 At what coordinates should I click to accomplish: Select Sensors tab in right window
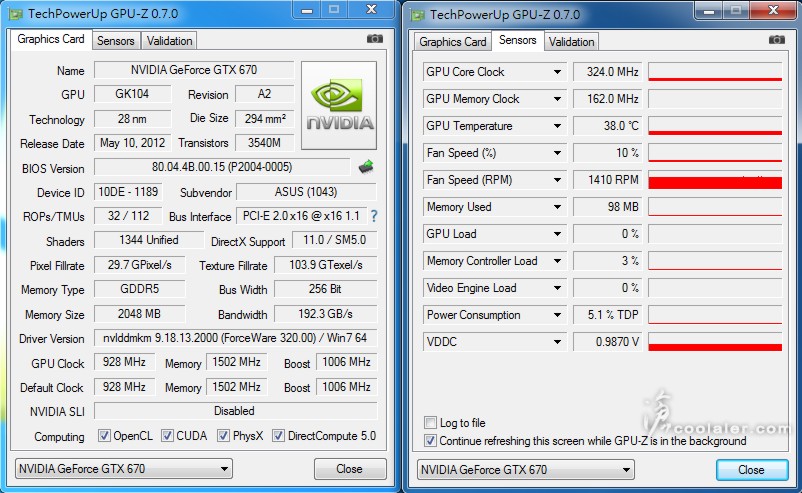(x=518, y=40)
